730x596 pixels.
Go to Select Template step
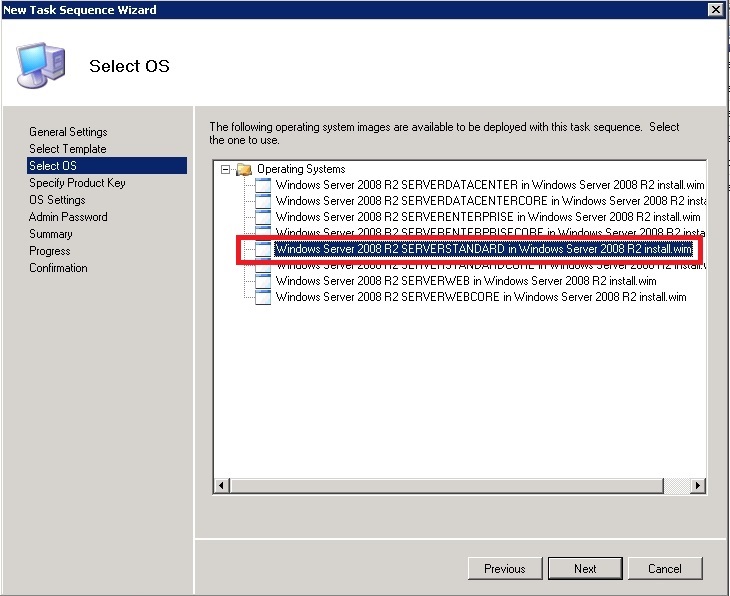point(68,149)
